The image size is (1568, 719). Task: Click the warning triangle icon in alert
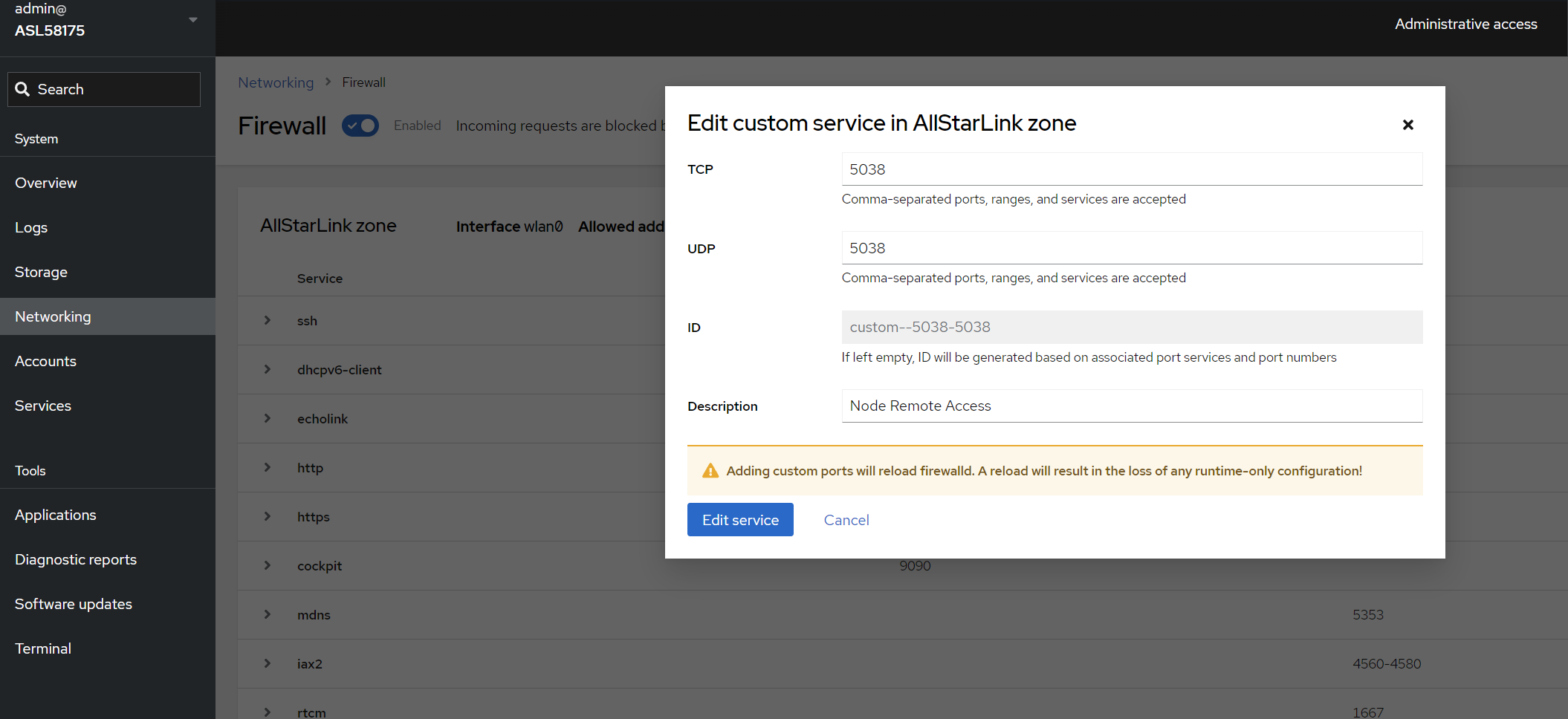coord(710,471)
